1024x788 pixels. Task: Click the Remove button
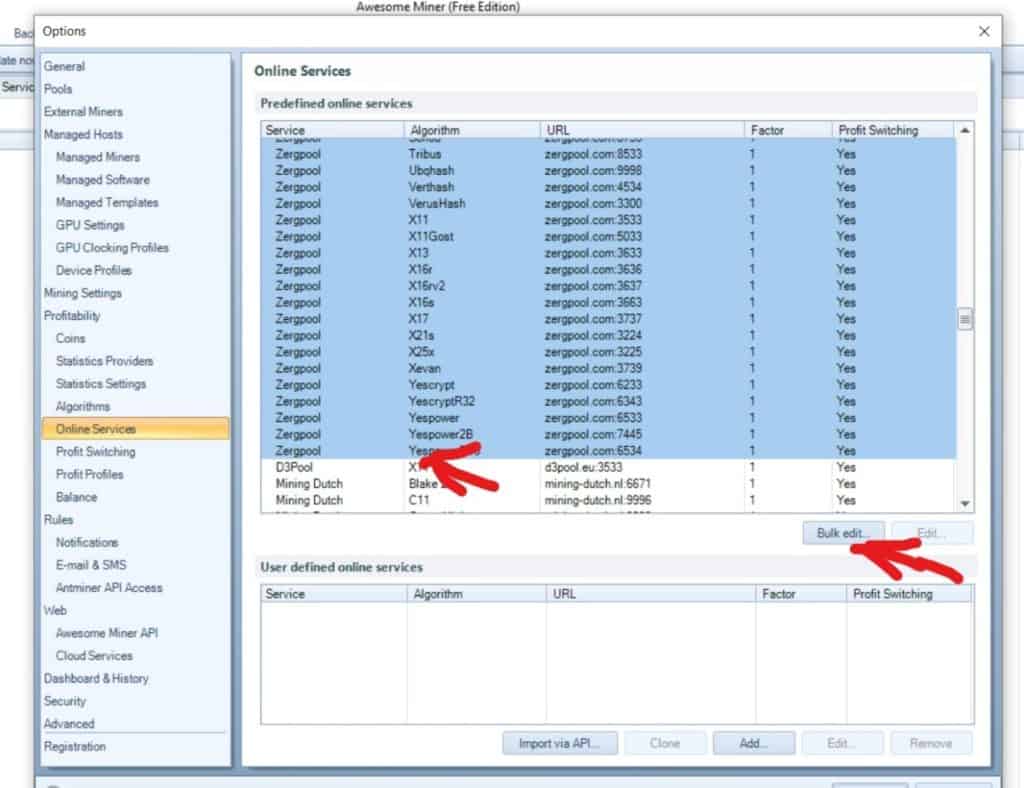click(931, 744)
